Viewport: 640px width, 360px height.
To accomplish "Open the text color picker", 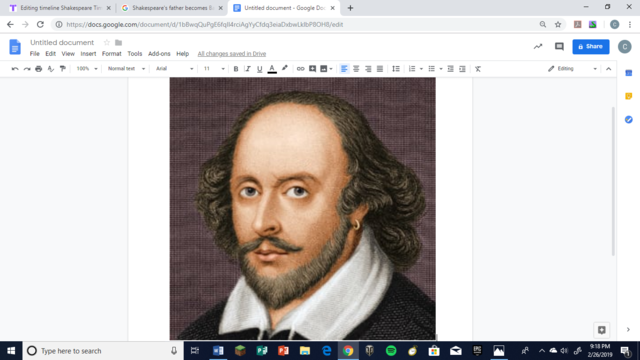I will click(x=272, y=69).
